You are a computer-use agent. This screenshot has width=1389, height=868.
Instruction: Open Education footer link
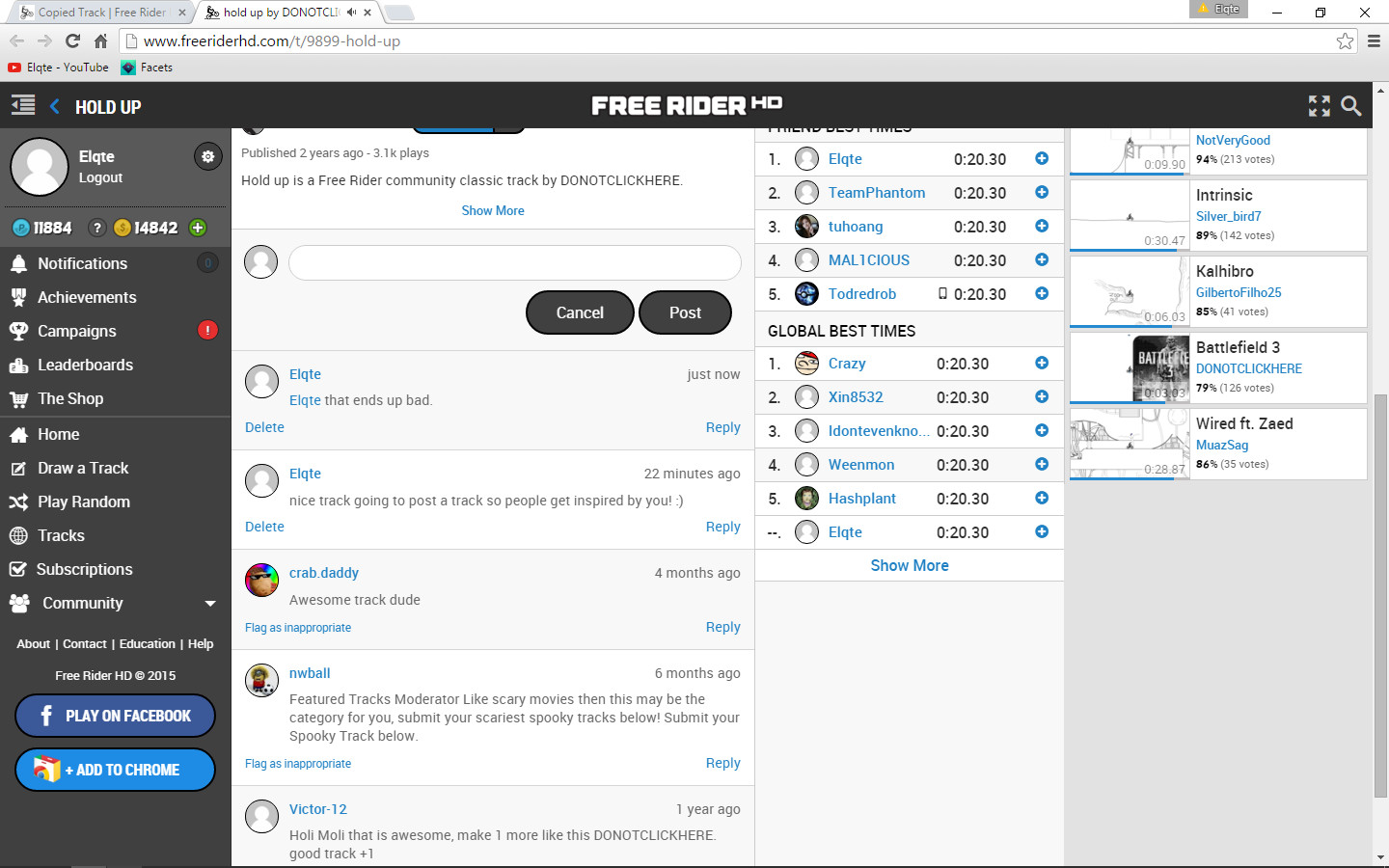(x=148, y=643)
